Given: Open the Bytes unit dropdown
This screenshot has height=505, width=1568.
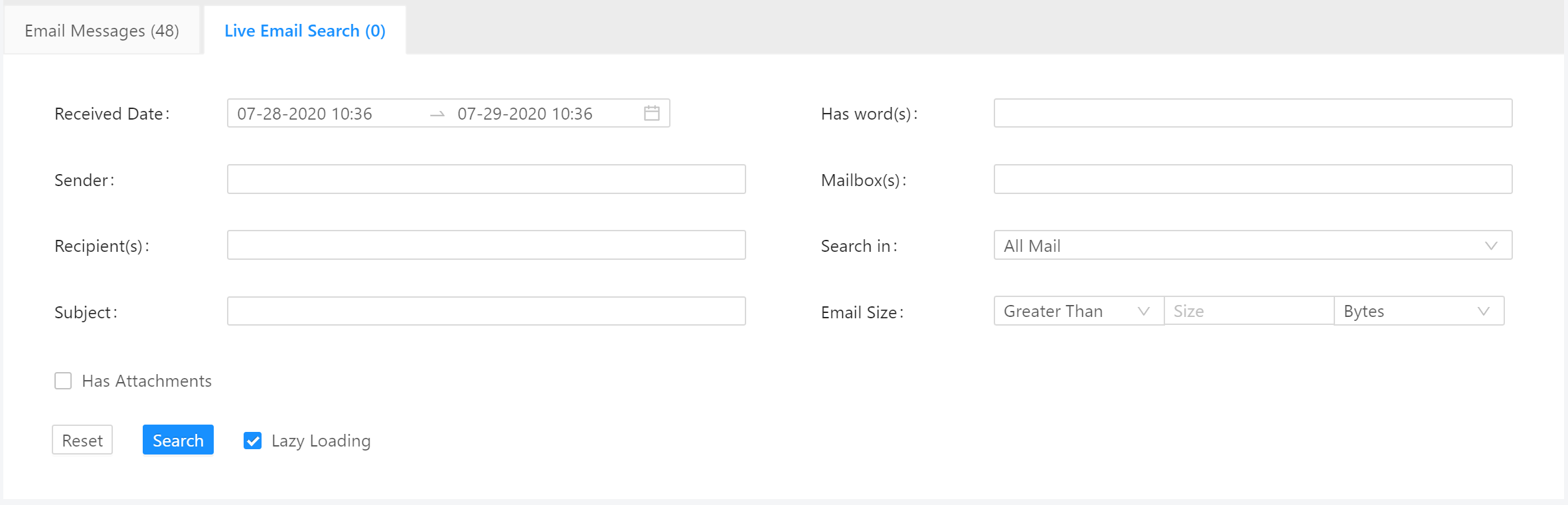Looking at the screenshot, I should (x=1418, y=311).
